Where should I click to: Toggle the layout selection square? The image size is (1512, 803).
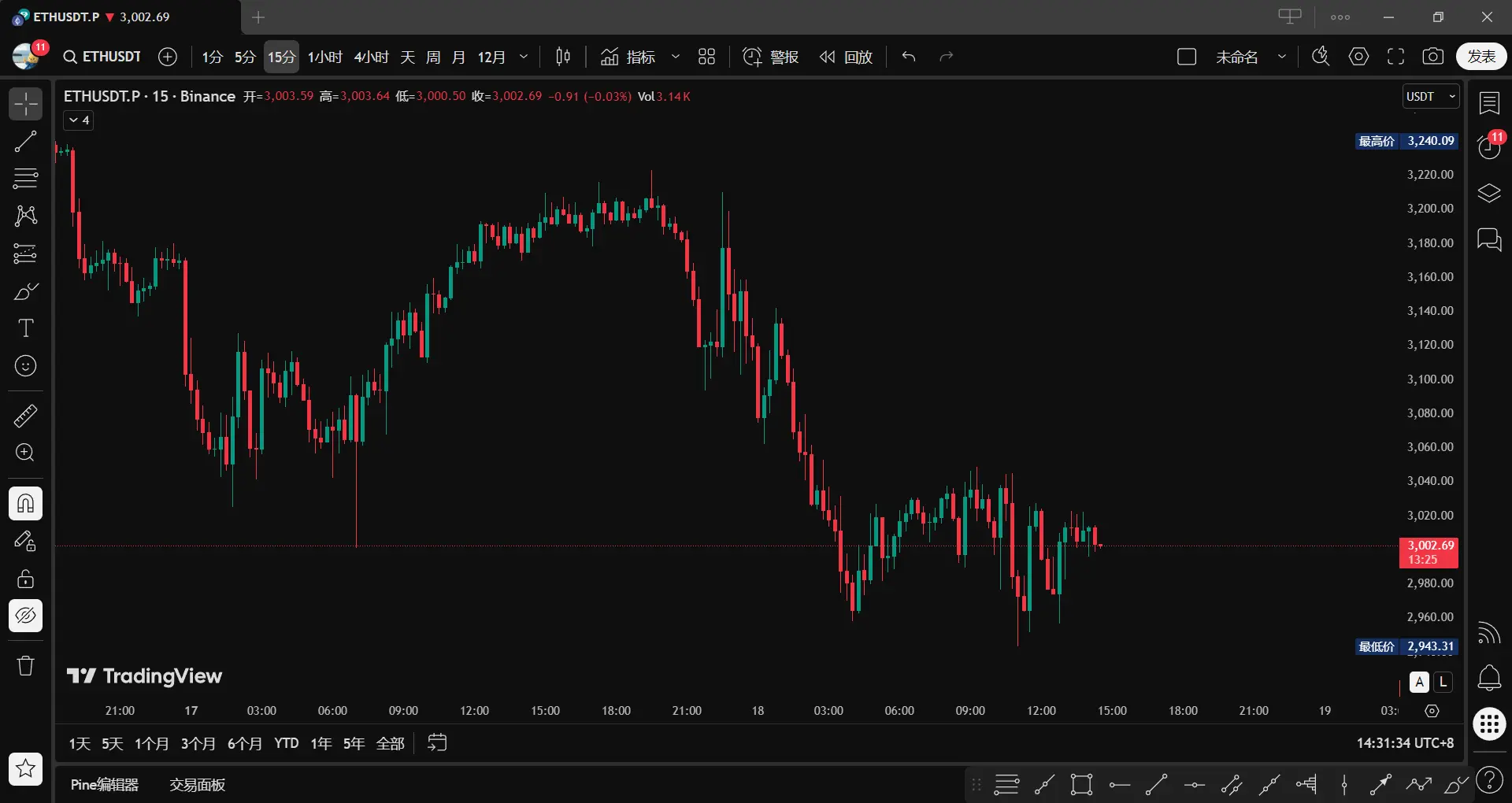[1187, 57]
